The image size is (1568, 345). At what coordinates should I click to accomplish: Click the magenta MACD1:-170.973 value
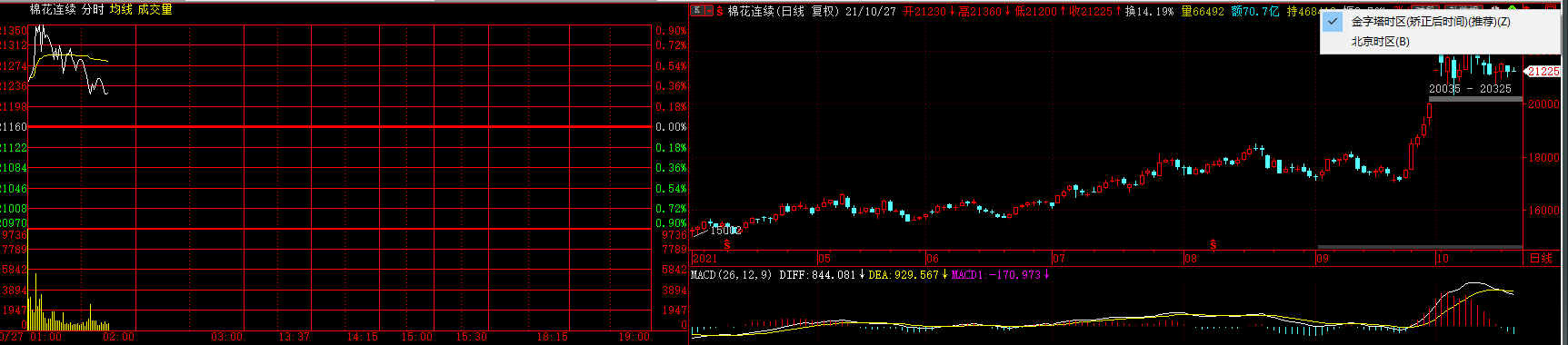click(x=996, y=274)
